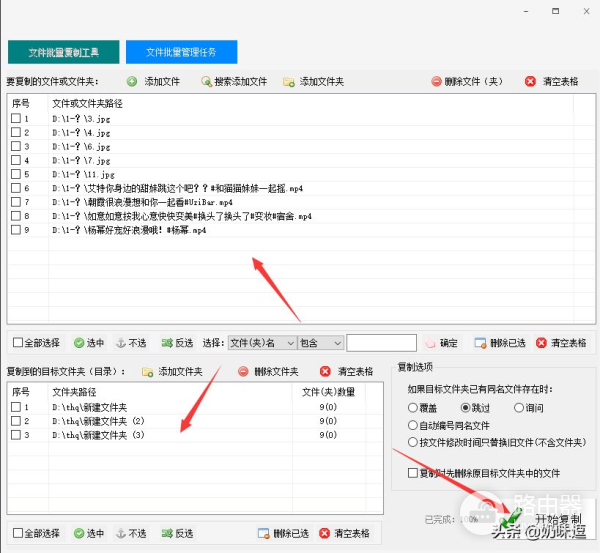Click 文件(夹)数量 column header

pyautogui.click(x=329, y=392)
